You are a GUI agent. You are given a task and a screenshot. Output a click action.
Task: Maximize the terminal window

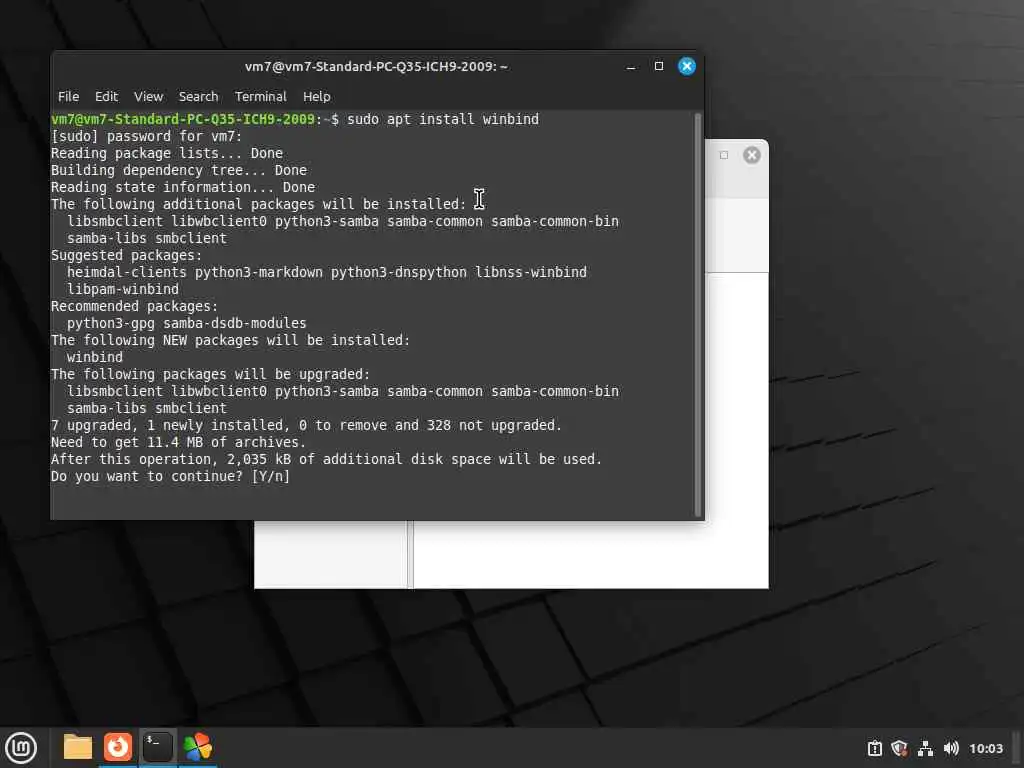tap(659, 66)
